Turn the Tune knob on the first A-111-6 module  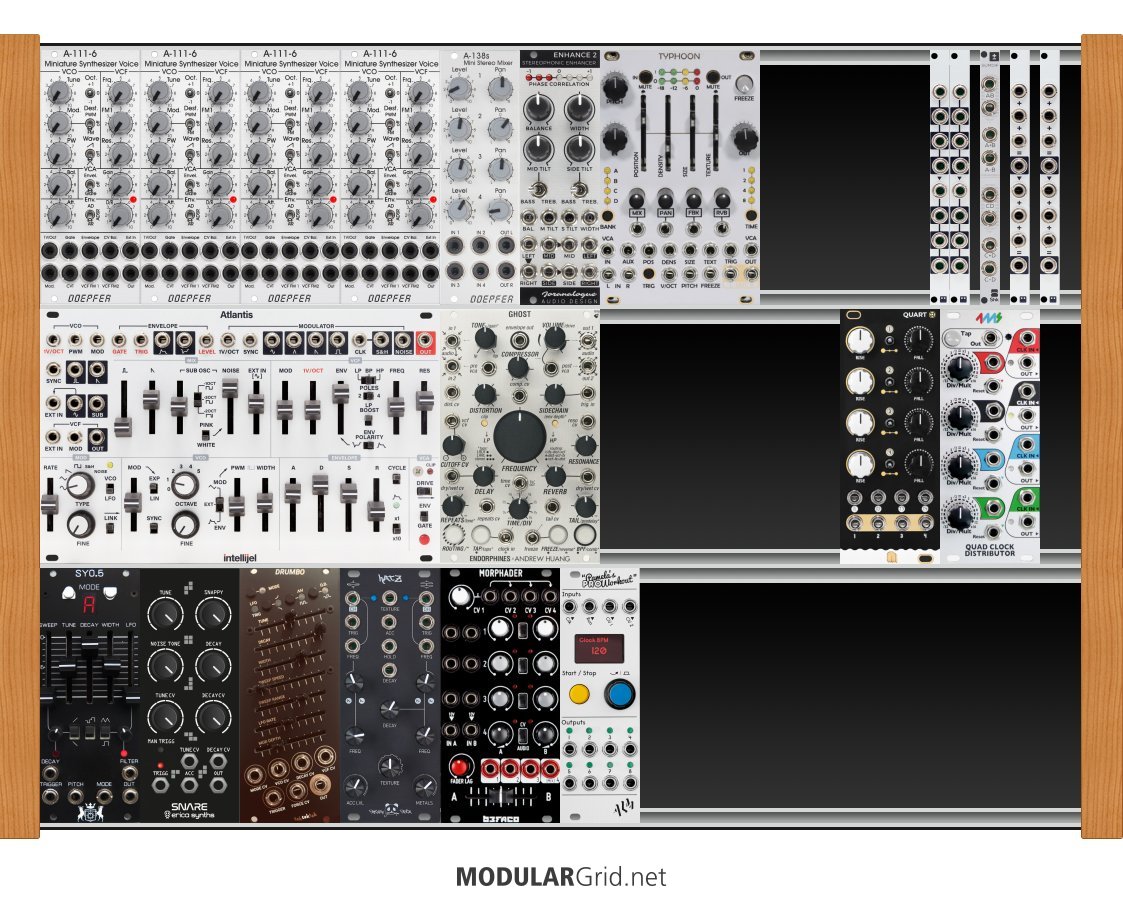[59, 93]
